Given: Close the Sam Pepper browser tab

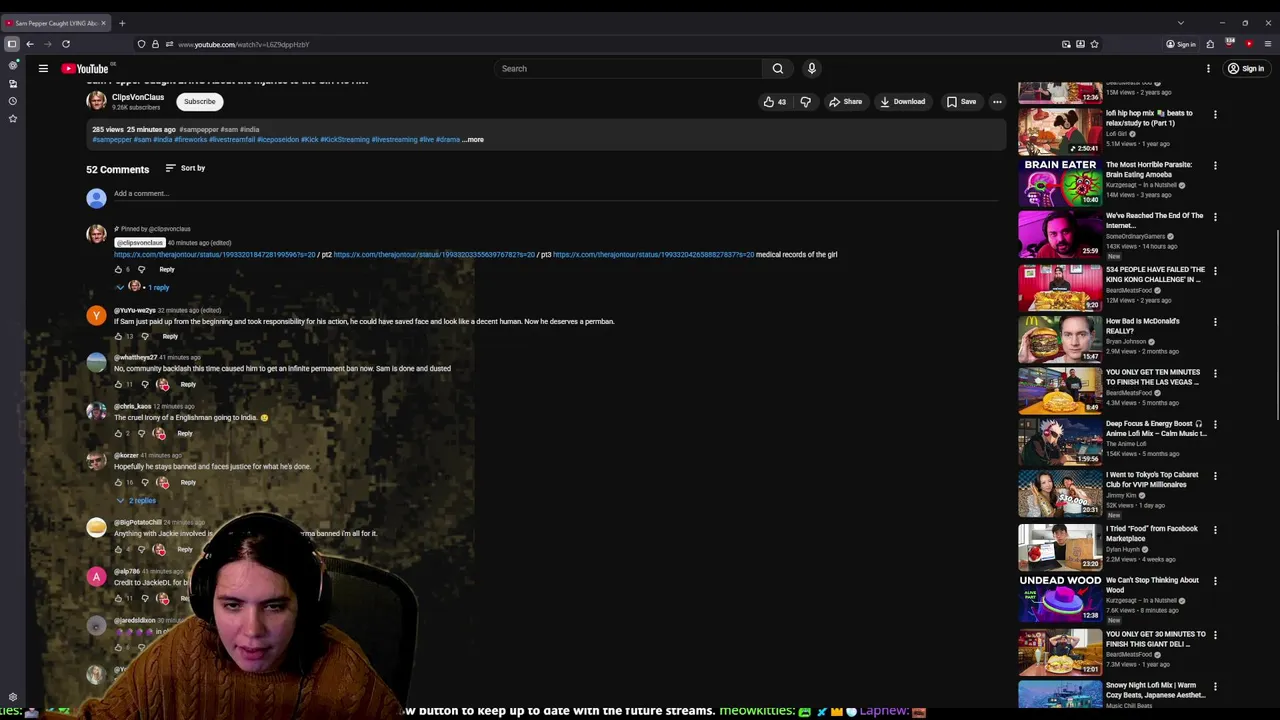Looking at the screenshot, I should 103,23.
